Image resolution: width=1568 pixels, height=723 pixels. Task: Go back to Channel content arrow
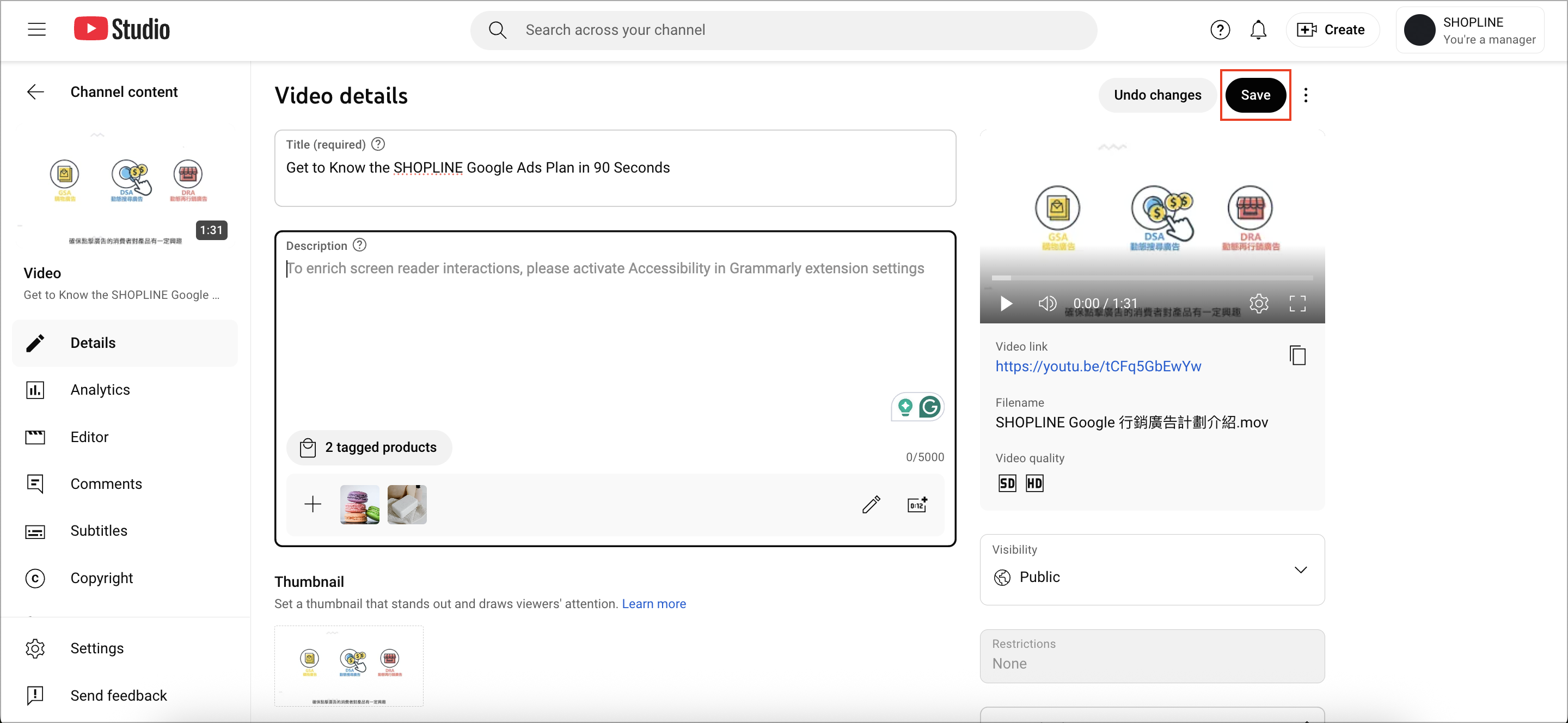tap(36, 92)
